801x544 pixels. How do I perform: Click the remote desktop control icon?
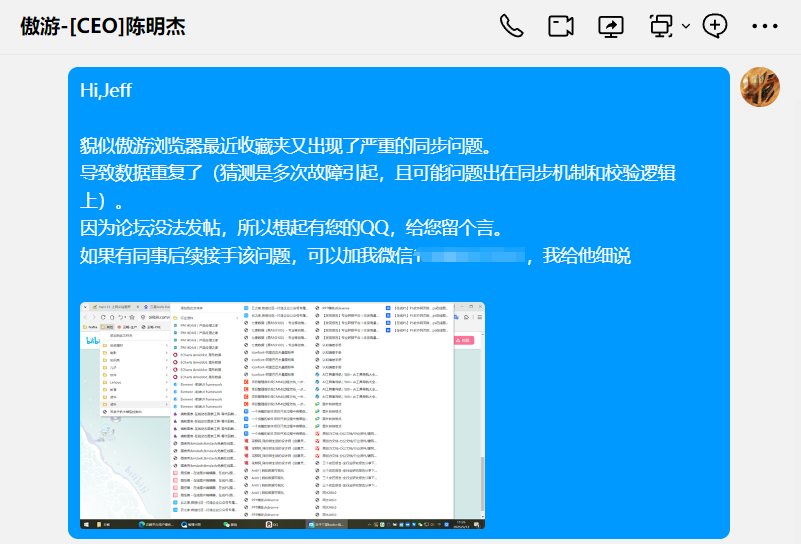(661, 26)
